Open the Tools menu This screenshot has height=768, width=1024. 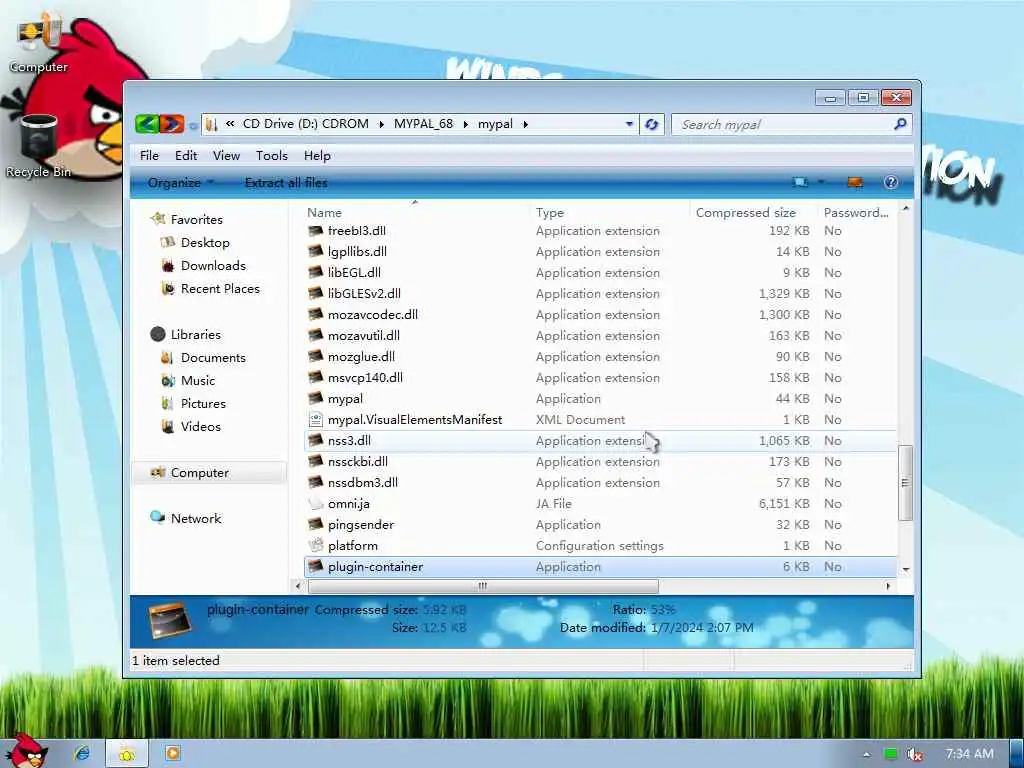pos(272,155)
